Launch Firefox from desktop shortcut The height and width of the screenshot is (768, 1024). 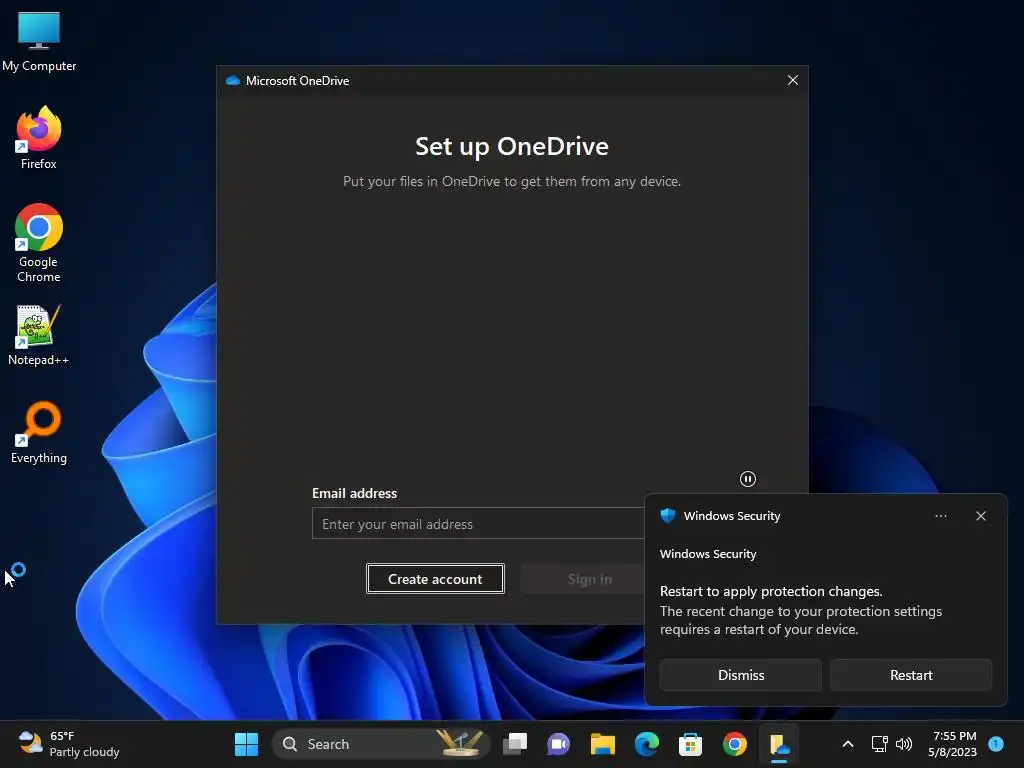tap(39, 138)
